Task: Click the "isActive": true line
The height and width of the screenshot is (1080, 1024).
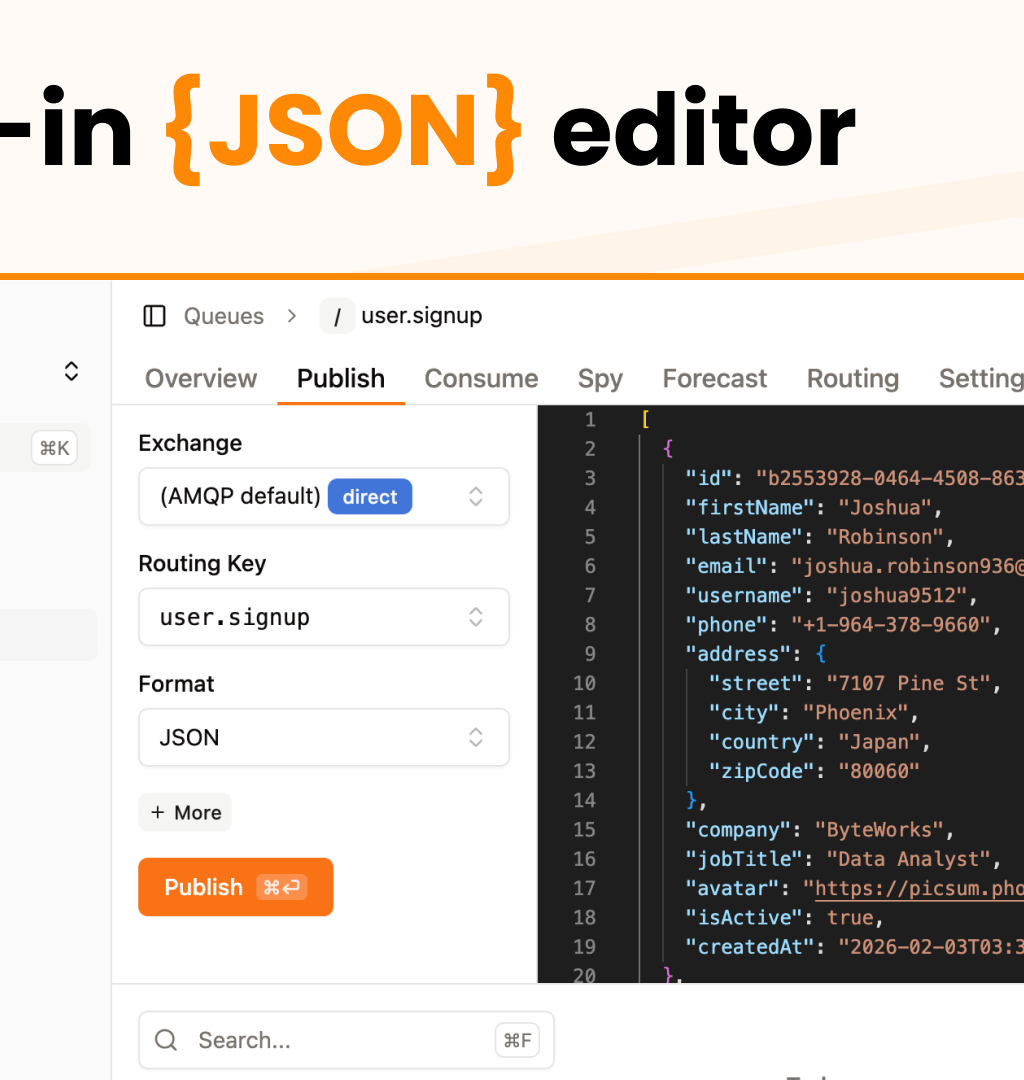Action: click(x=784, y=917)
